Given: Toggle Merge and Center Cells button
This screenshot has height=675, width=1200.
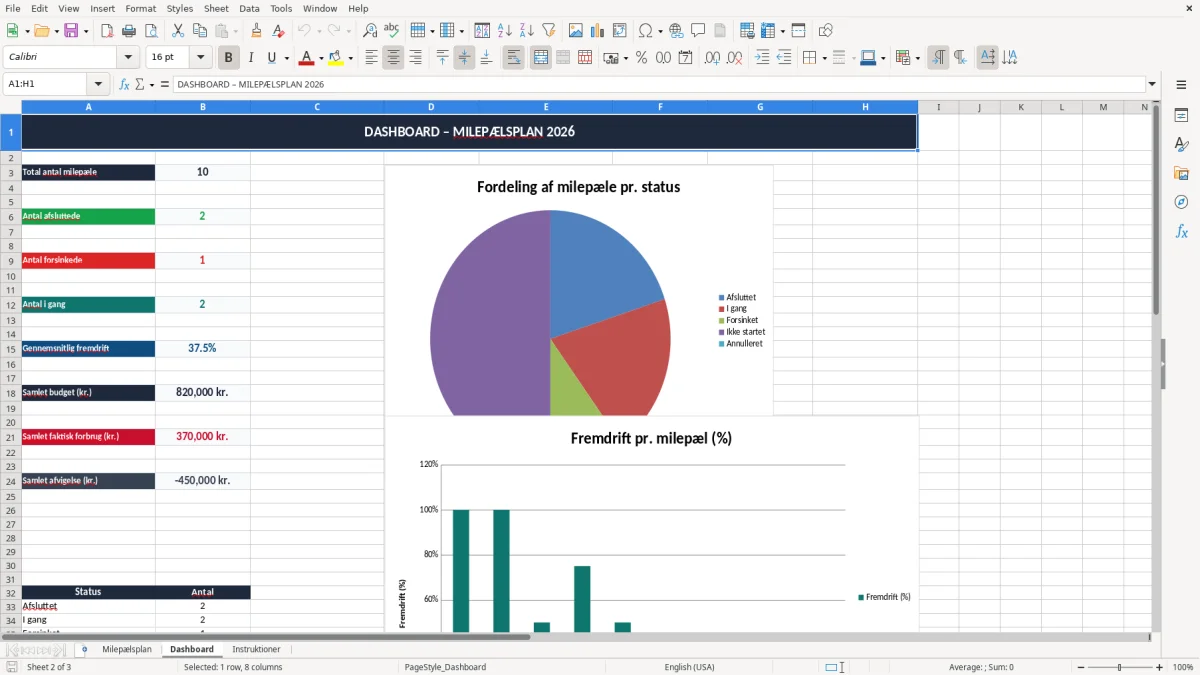Looking at the screenshot, I should coord(540,58).
